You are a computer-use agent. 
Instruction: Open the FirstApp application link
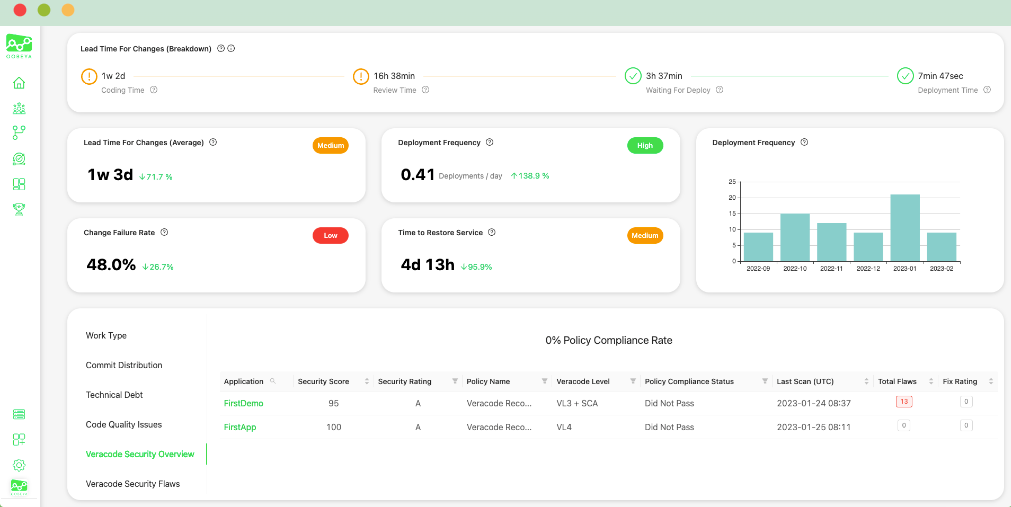tap(240, 427)
